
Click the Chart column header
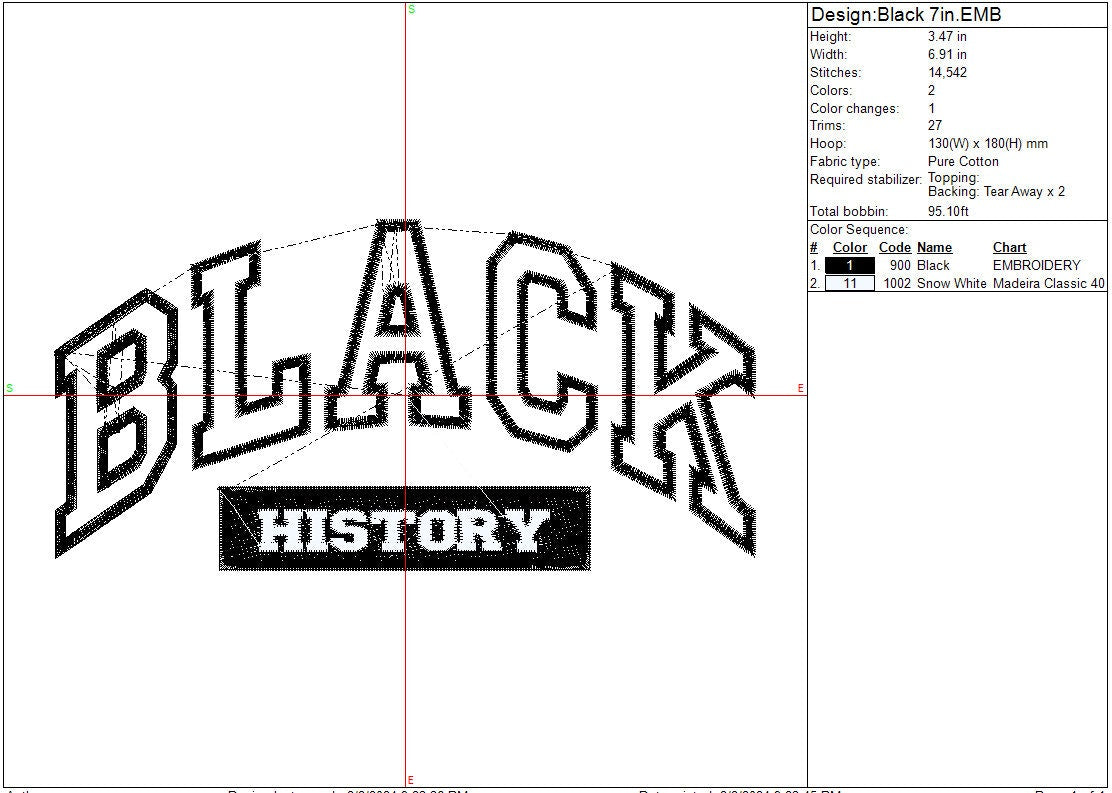click(1009, 248)
